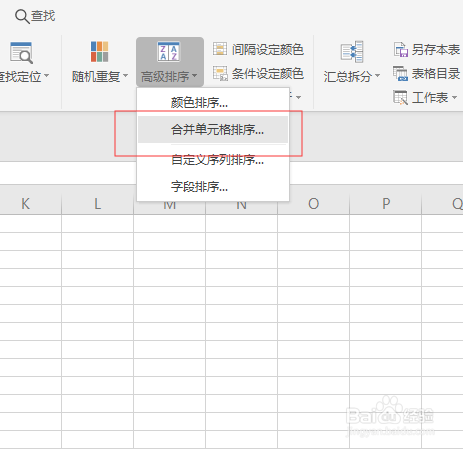Viewport: 463px width, 449px height.
Task: Click the 条件设定颜色 icon
Action: tap(220, 73)
